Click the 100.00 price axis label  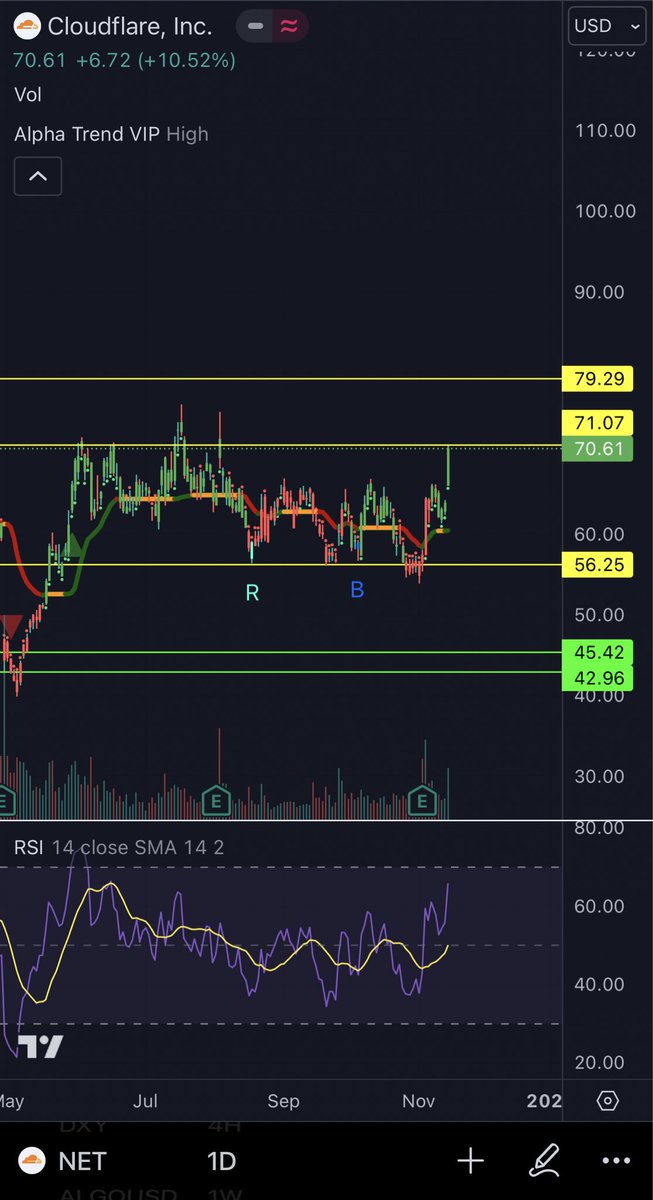[603, 211]
